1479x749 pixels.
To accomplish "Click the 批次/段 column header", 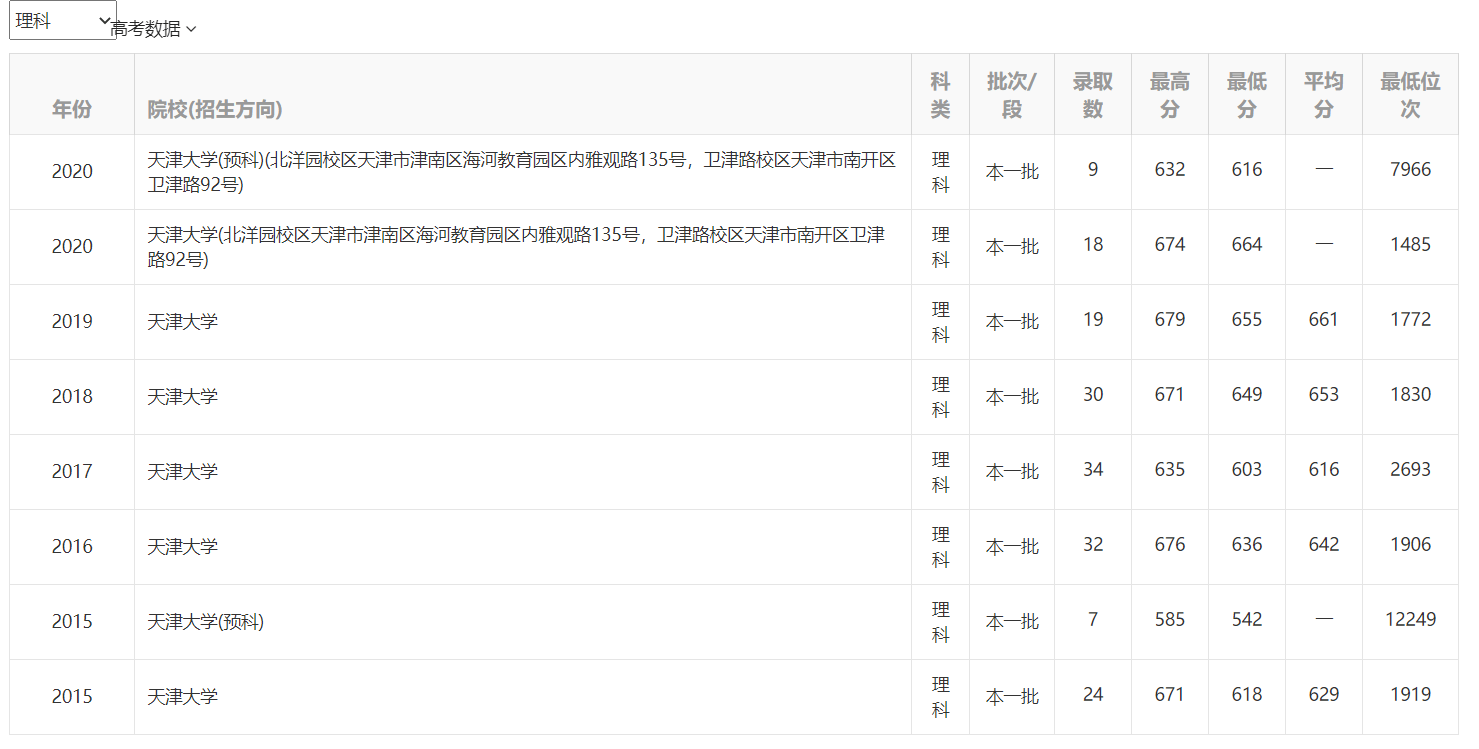I will coord(1012,95).
